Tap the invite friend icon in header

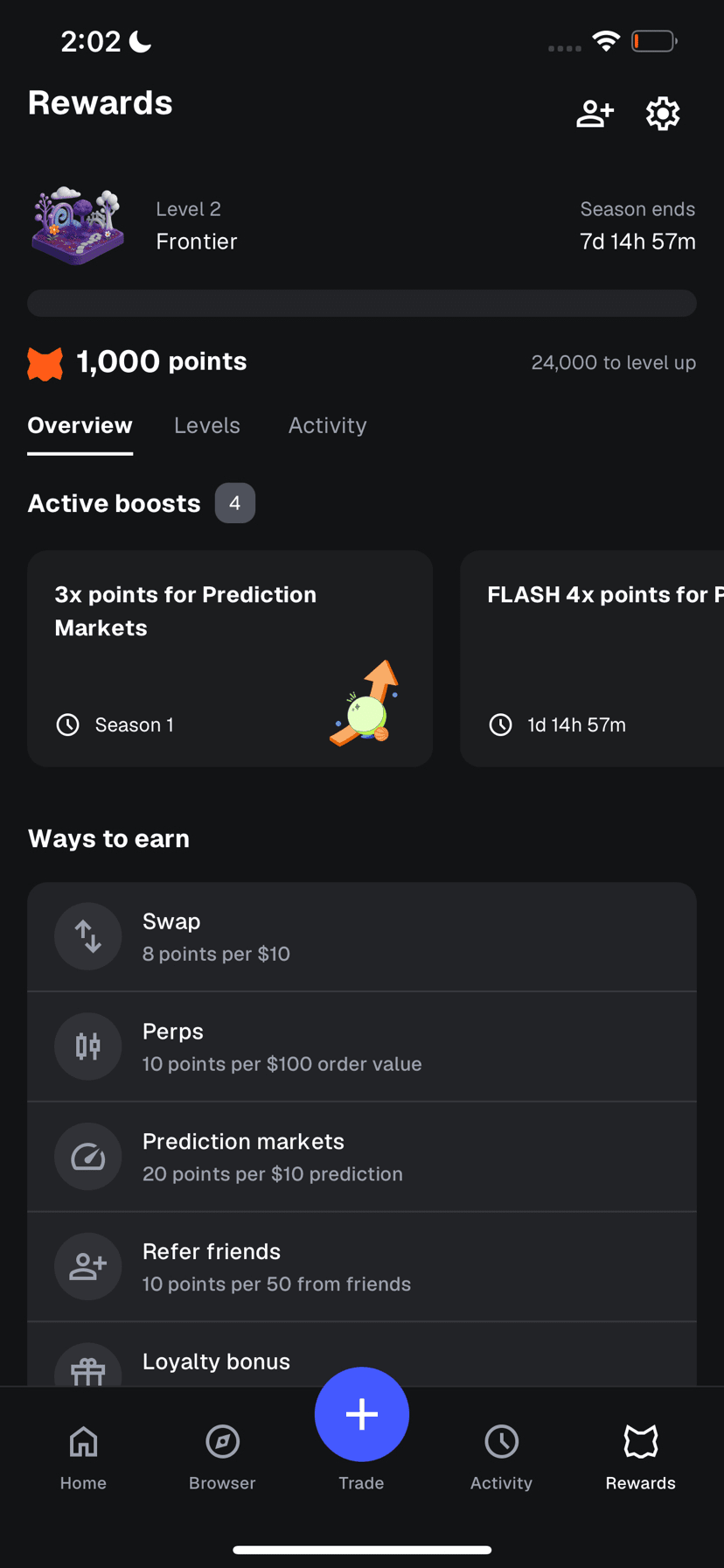click(x=595, y=114)
